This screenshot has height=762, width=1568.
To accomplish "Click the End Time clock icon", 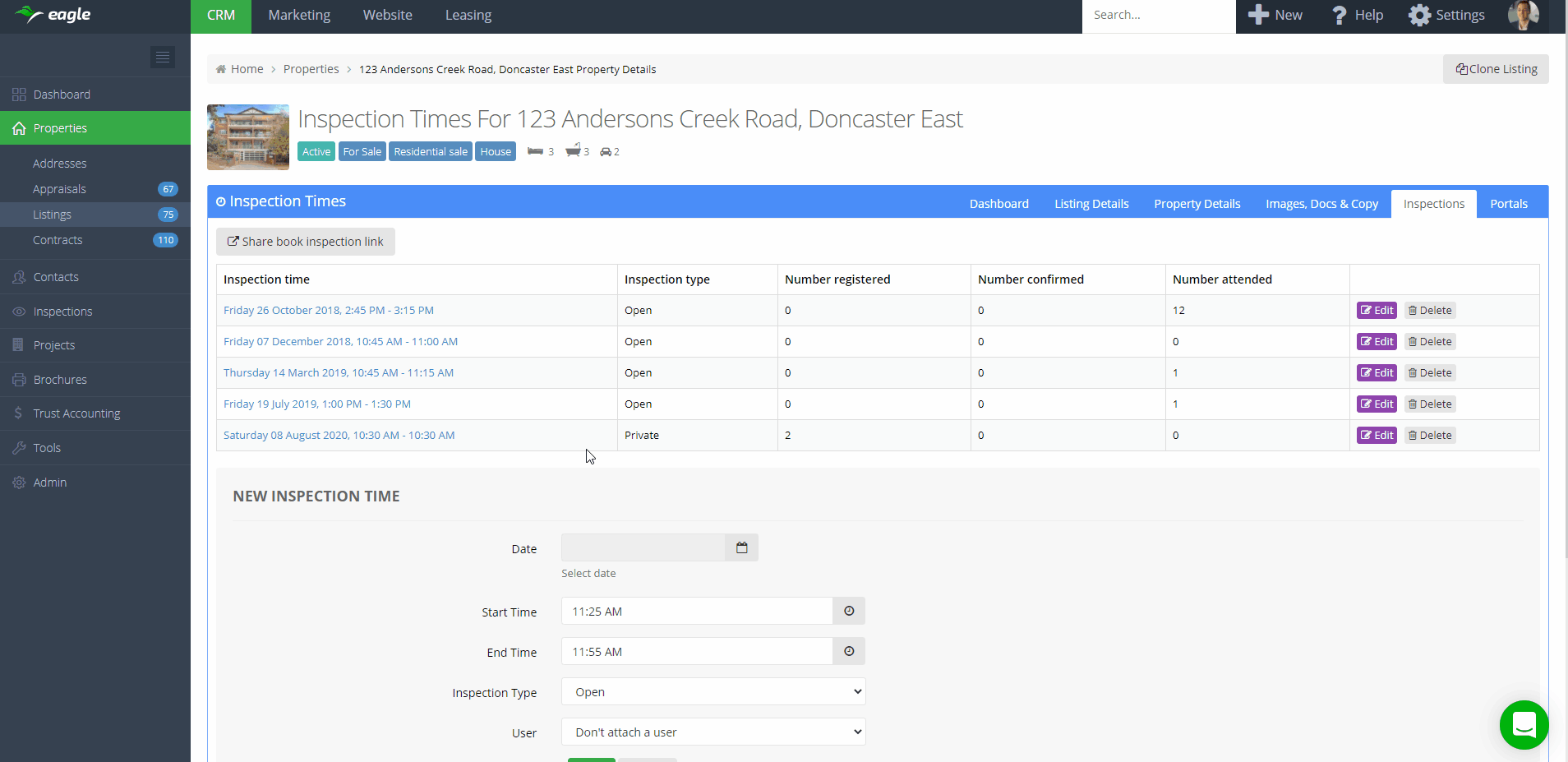I will pyautogui.click(x=848, y=651).
